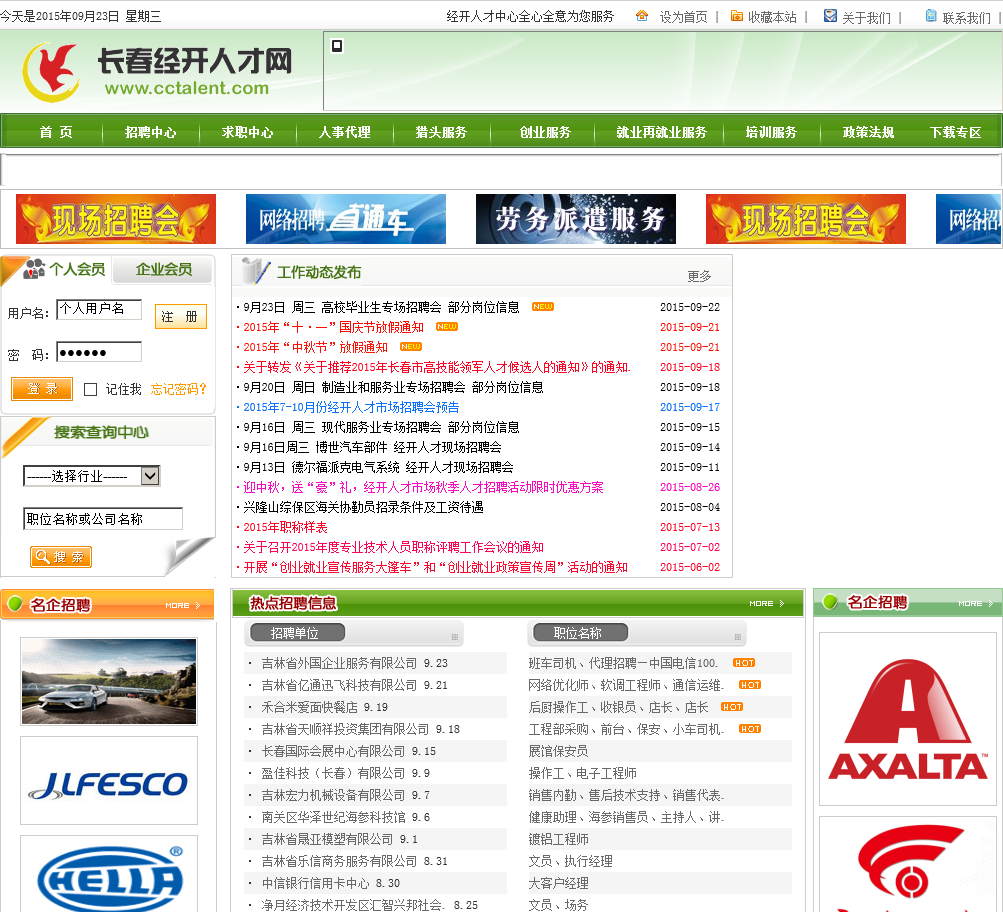This screenshot has height=912, width=1003.
Task: Open the JLFESCO company logo
Action: point(109,780)
